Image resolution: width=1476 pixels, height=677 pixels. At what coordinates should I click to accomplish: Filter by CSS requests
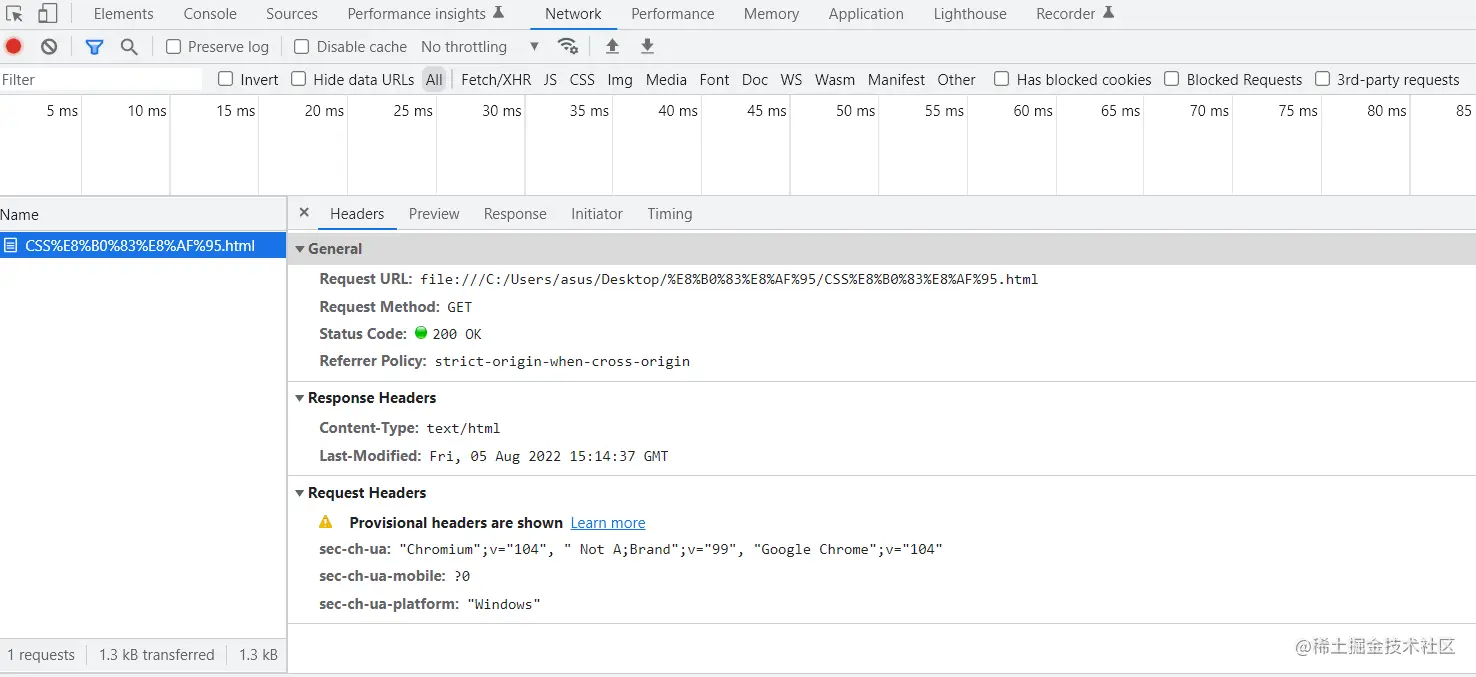[582, 79]
